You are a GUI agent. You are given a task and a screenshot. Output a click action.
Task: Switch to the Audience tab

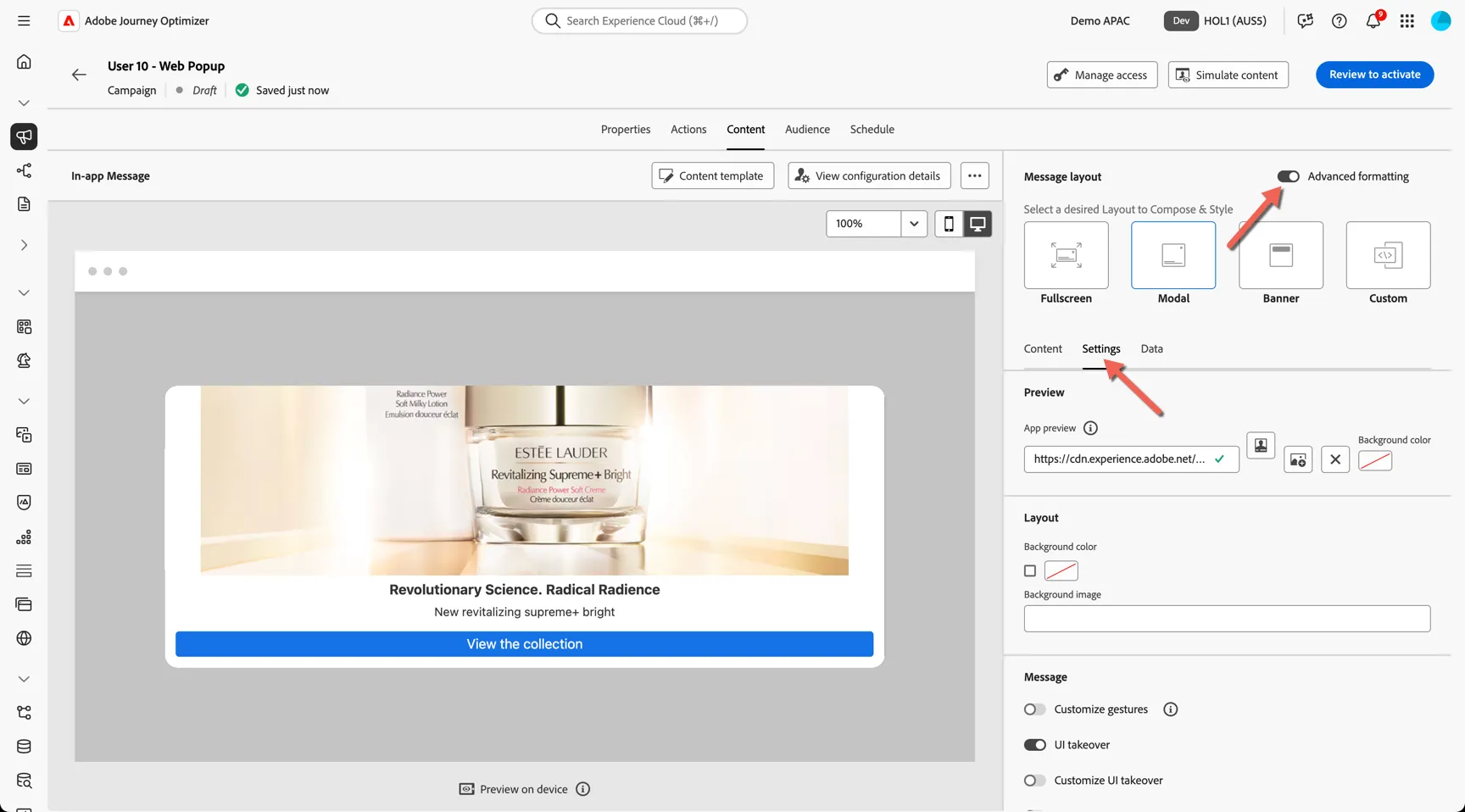[x=807, y=129]
